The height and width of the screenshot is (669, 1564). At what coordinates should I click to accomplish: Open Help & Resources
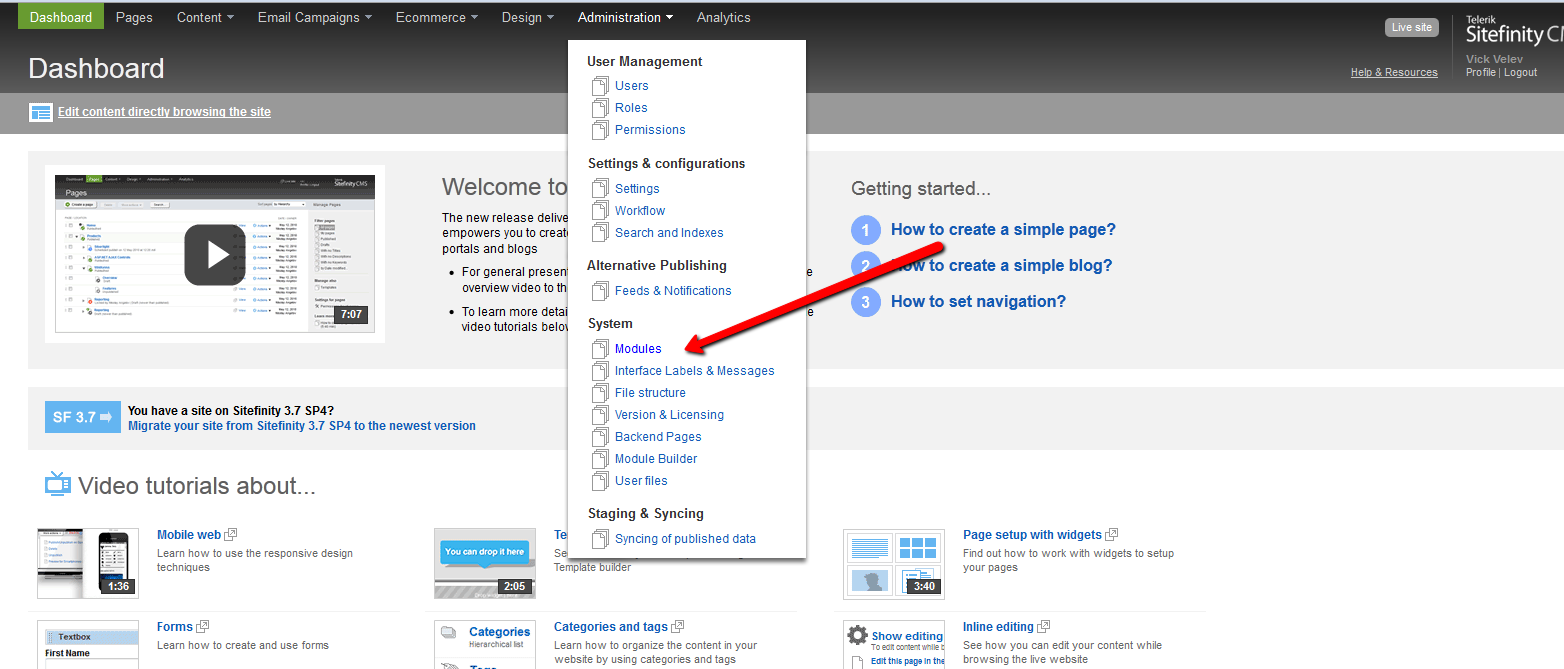pyautogui.click(x=1394, y=72)
